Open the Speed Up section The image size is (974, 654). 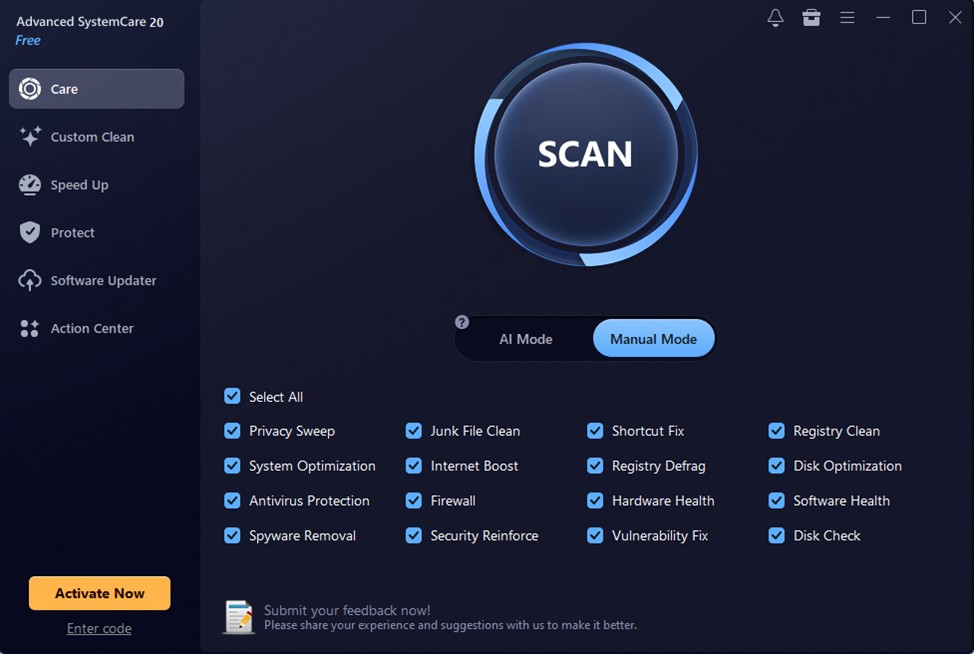[80, 184]
